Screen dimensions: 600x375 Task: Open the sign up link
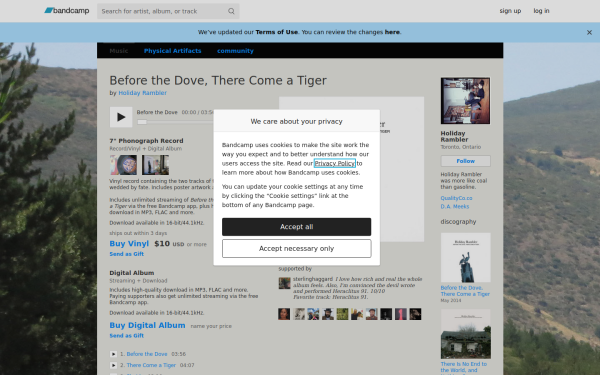510,11
